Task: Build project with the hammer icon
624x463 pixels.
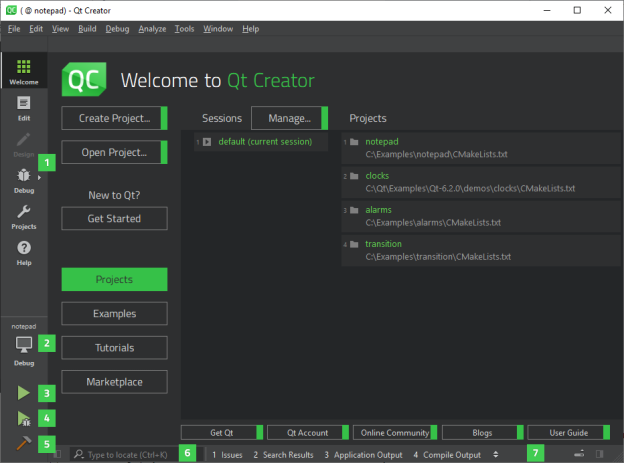Action: 23,443
